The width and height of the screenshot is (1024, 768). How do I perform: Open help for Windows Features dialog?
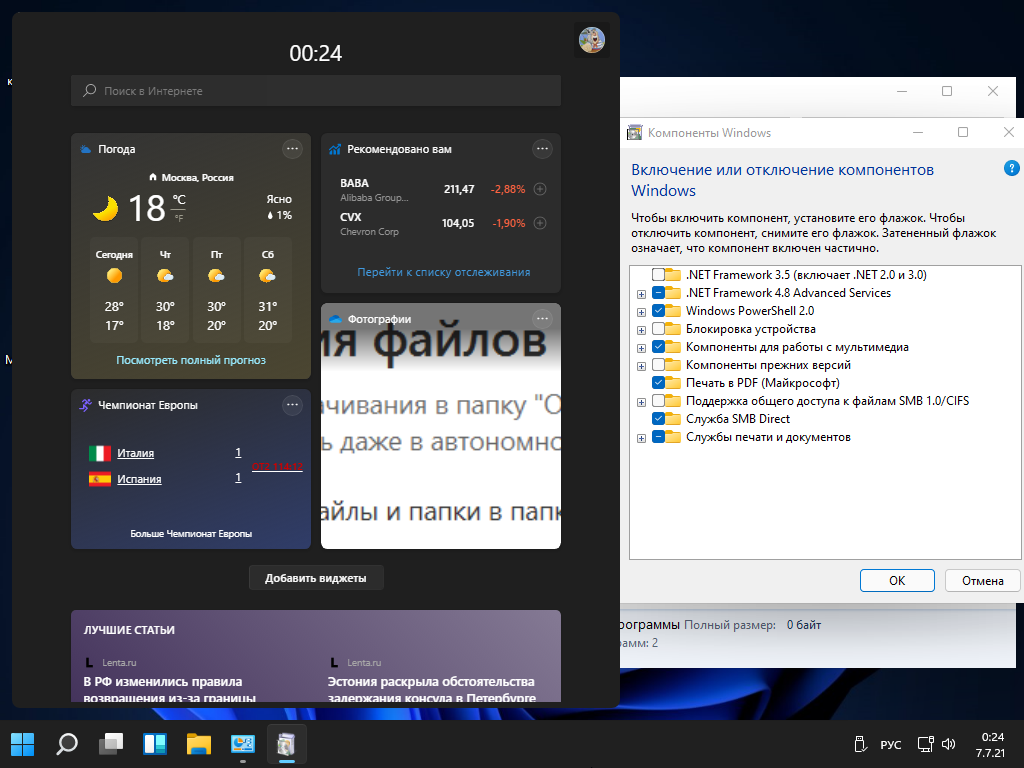coord(1011,168)
